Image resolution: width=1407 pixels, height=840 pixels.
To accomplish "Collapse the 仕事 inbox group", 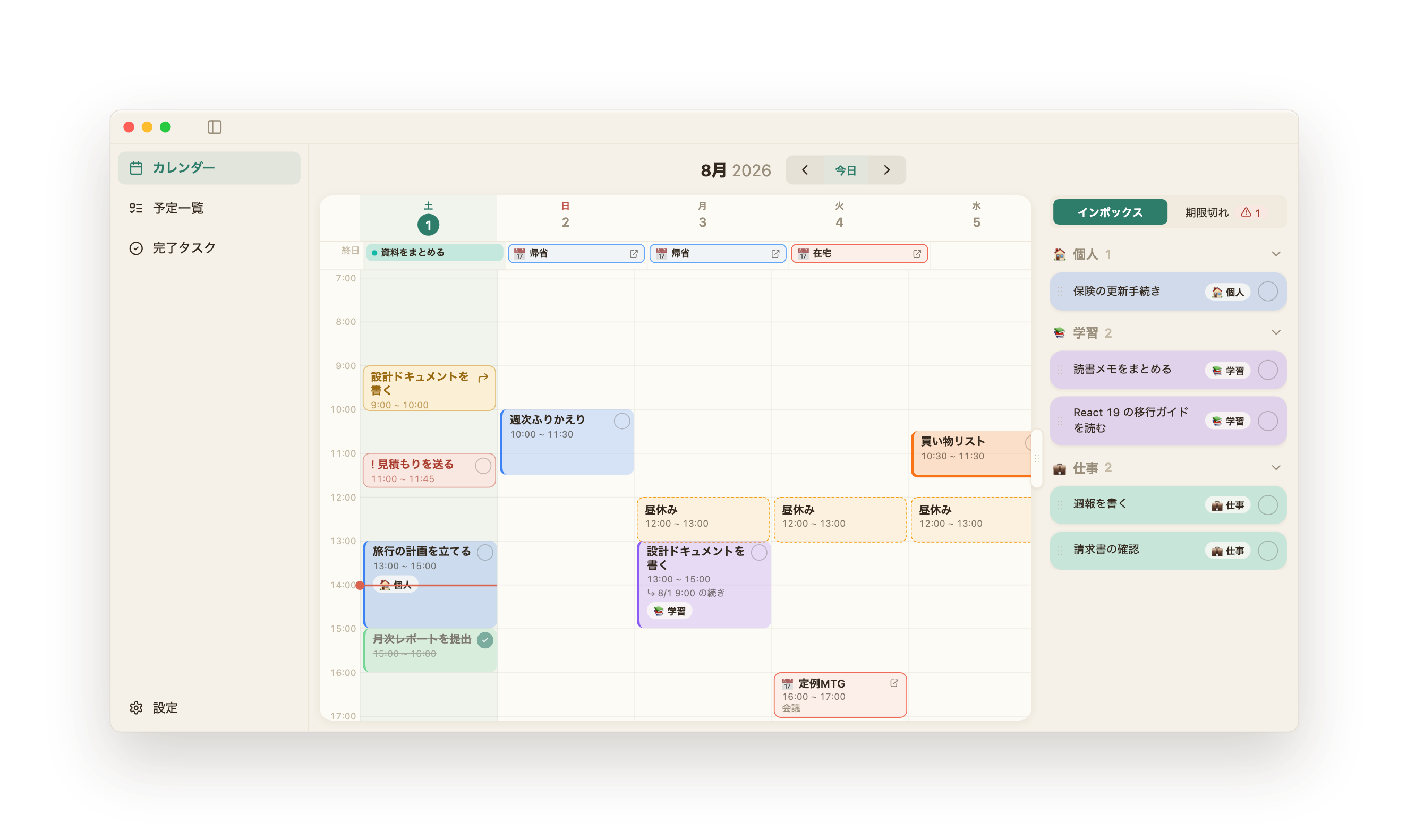I will 1276,468.
